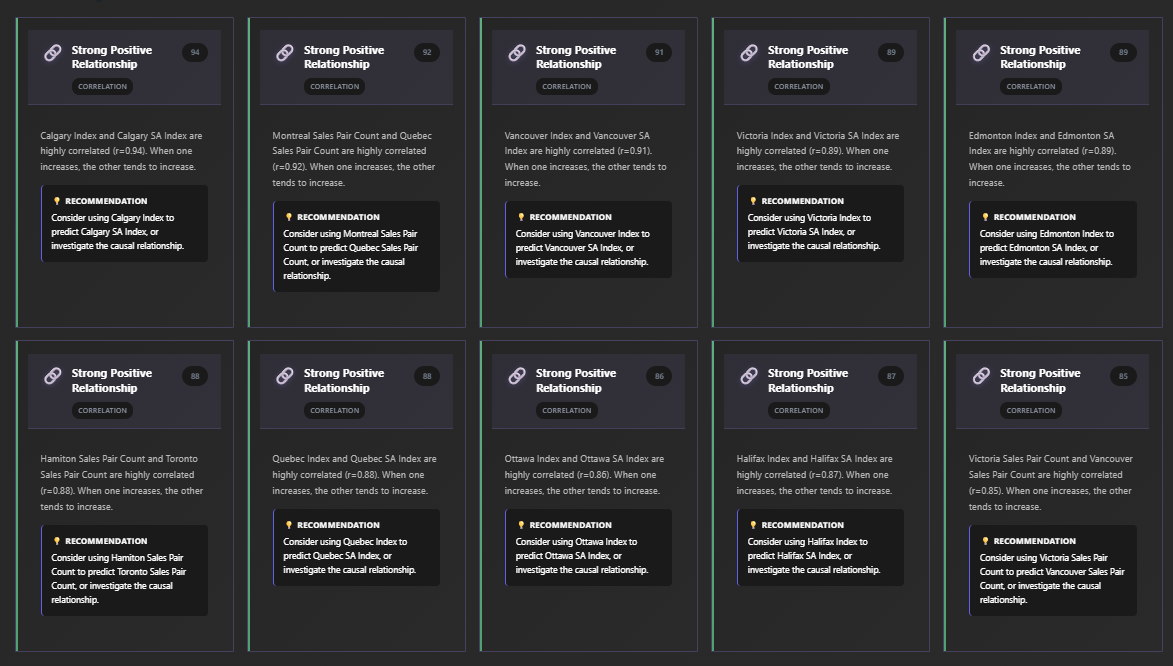This screenshot has width=1173, height=666.
Task: Click the CORRELATION tag on the Halifax Index card
Action: coord(799,410)
